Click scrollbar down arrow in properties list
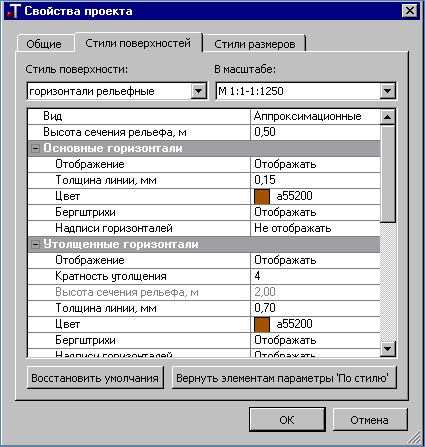The width and height of the screenshot is (425, 447). click(387, 349)
